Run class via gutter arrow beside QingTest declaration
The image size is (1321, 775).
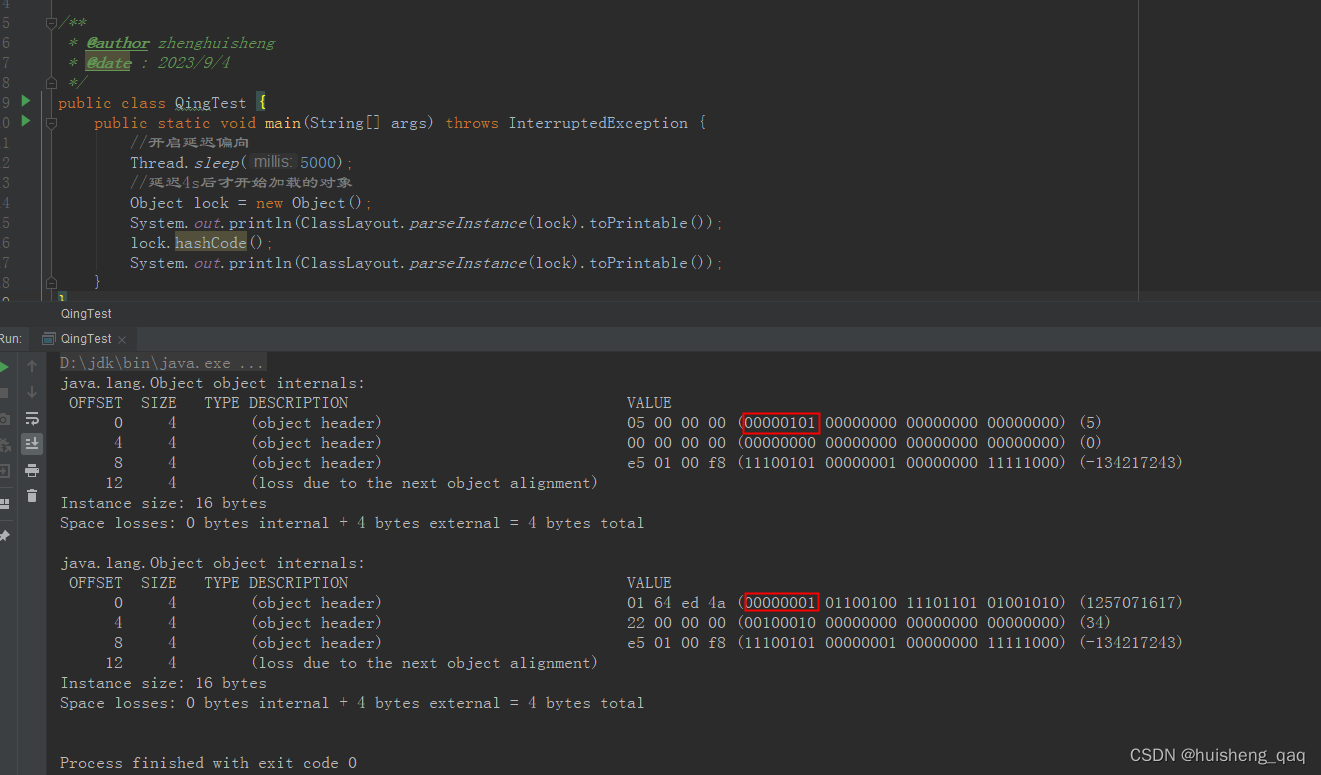tap(25, 101)
